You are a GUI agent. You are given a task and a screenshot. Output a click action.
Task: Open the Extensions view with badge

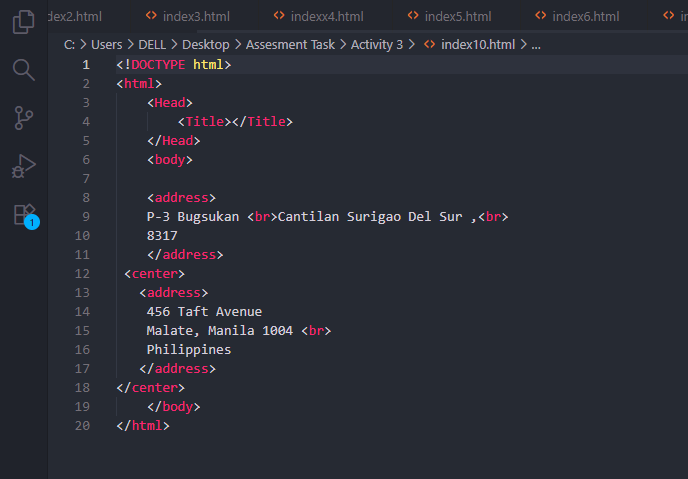(23, 214)
